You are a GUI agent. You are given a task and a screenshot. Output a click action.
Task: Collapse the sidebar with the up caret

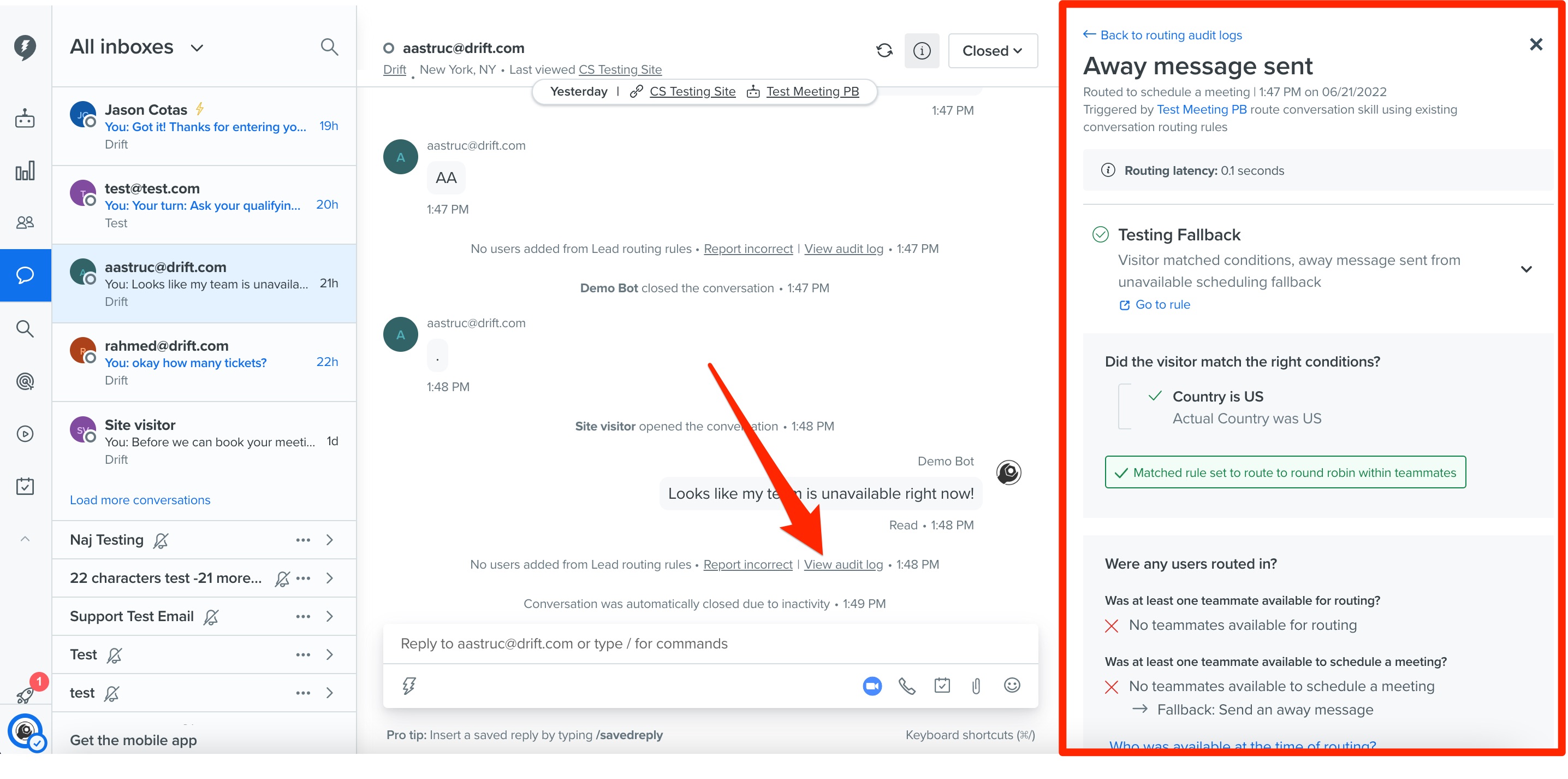click(x=25, y=539)
